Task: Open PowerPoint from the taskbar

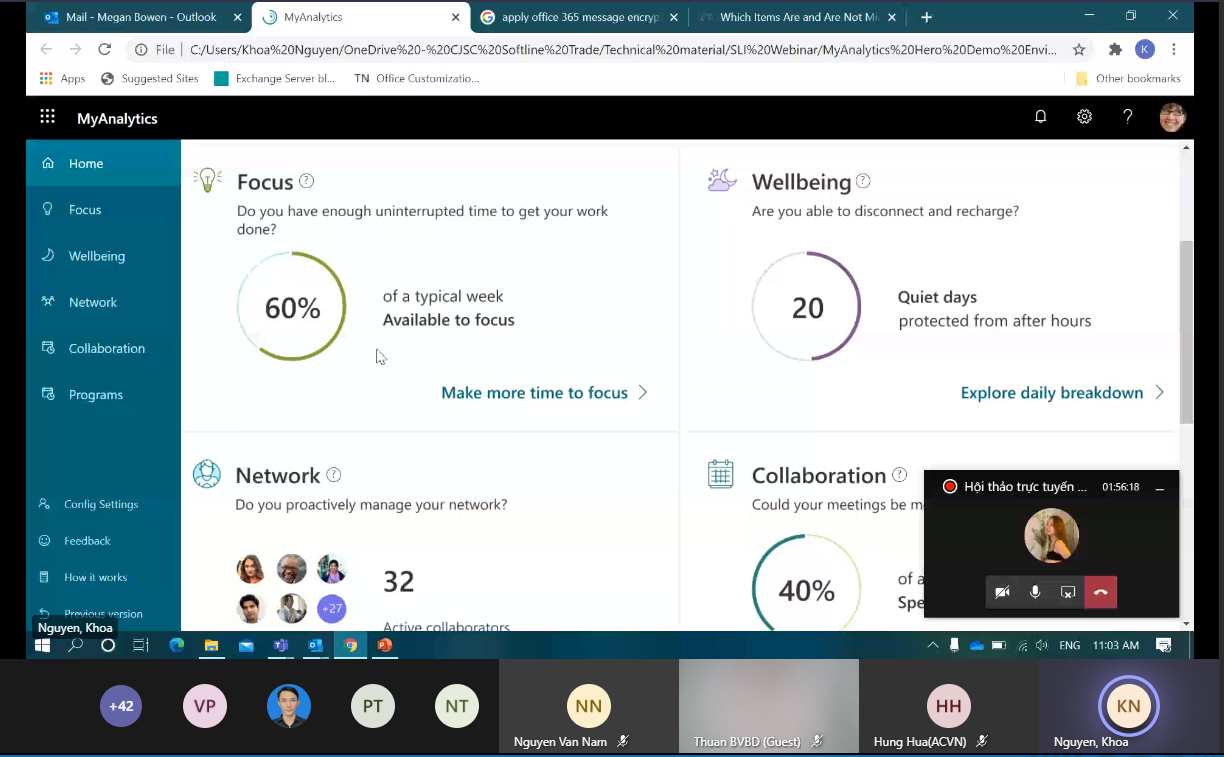Action: pos(385,645)
